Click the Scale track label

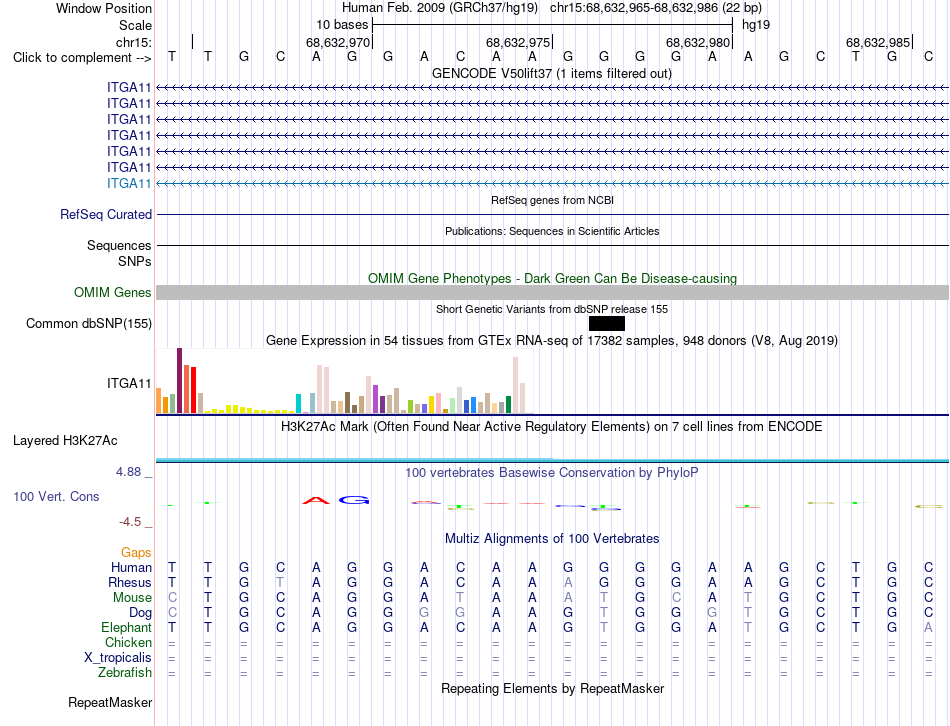click(x=135, y=25)
